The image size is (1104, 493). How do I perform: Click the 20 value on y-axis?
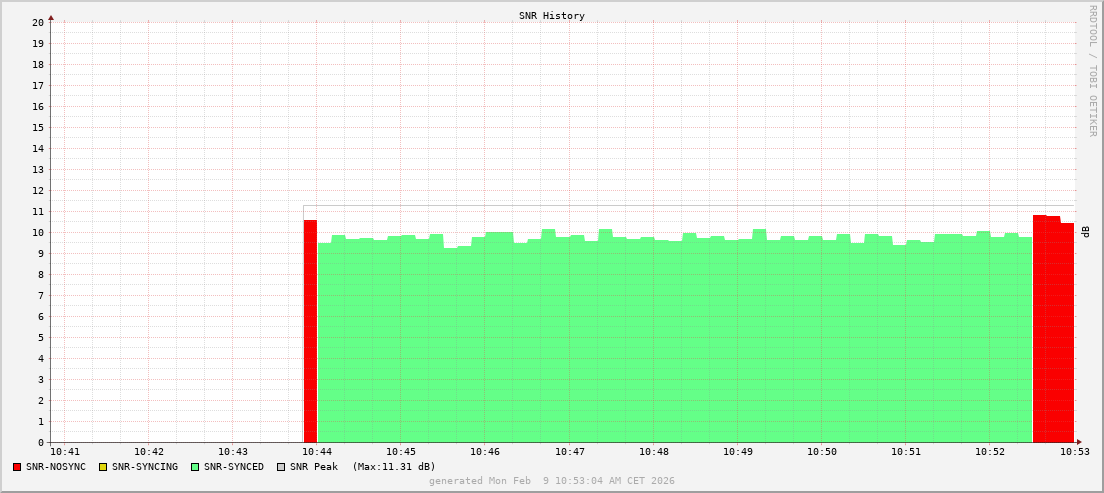pos(38,22)
